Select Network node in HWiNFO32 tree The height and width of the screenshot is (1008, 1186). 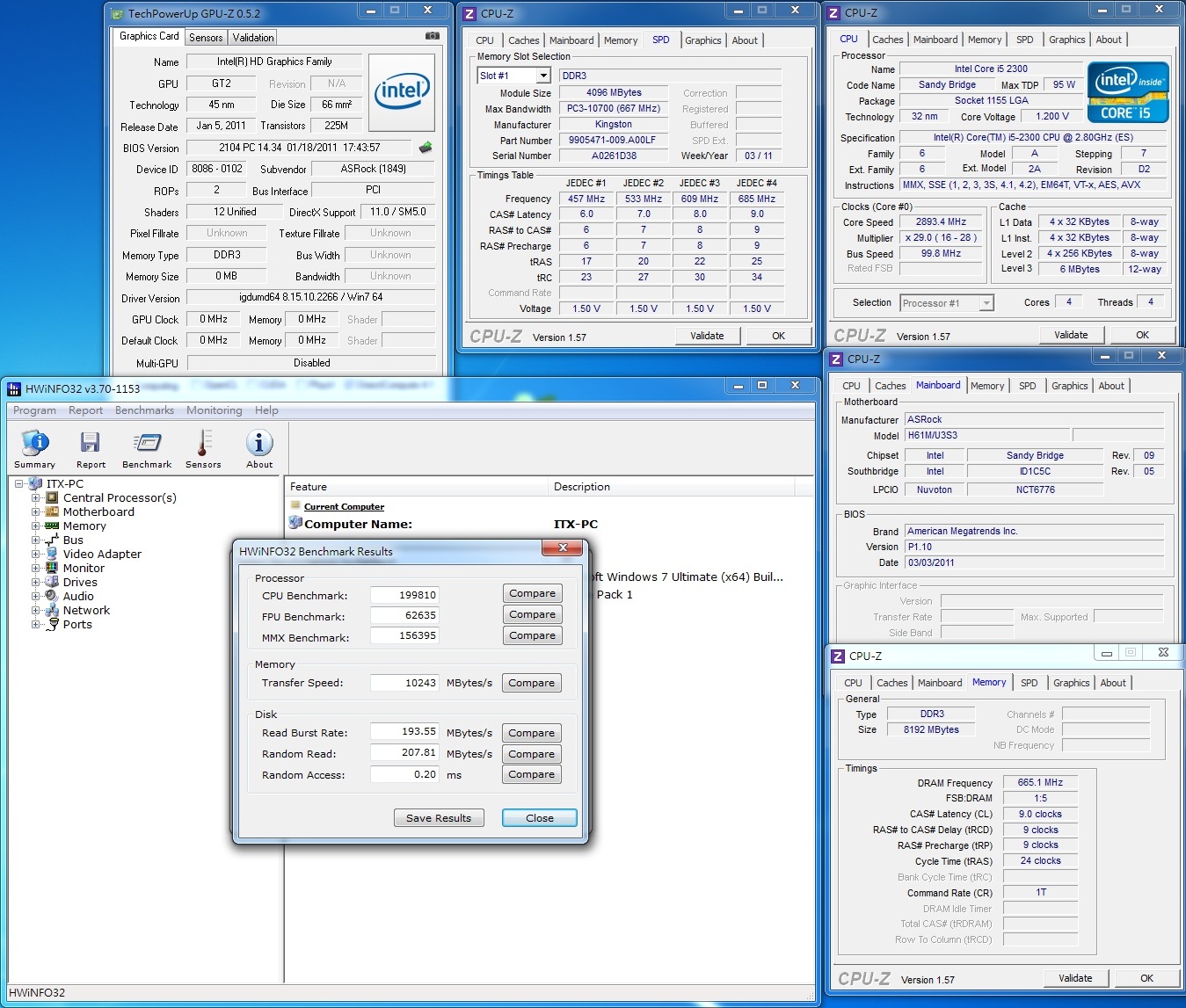(x=86, y=610)
